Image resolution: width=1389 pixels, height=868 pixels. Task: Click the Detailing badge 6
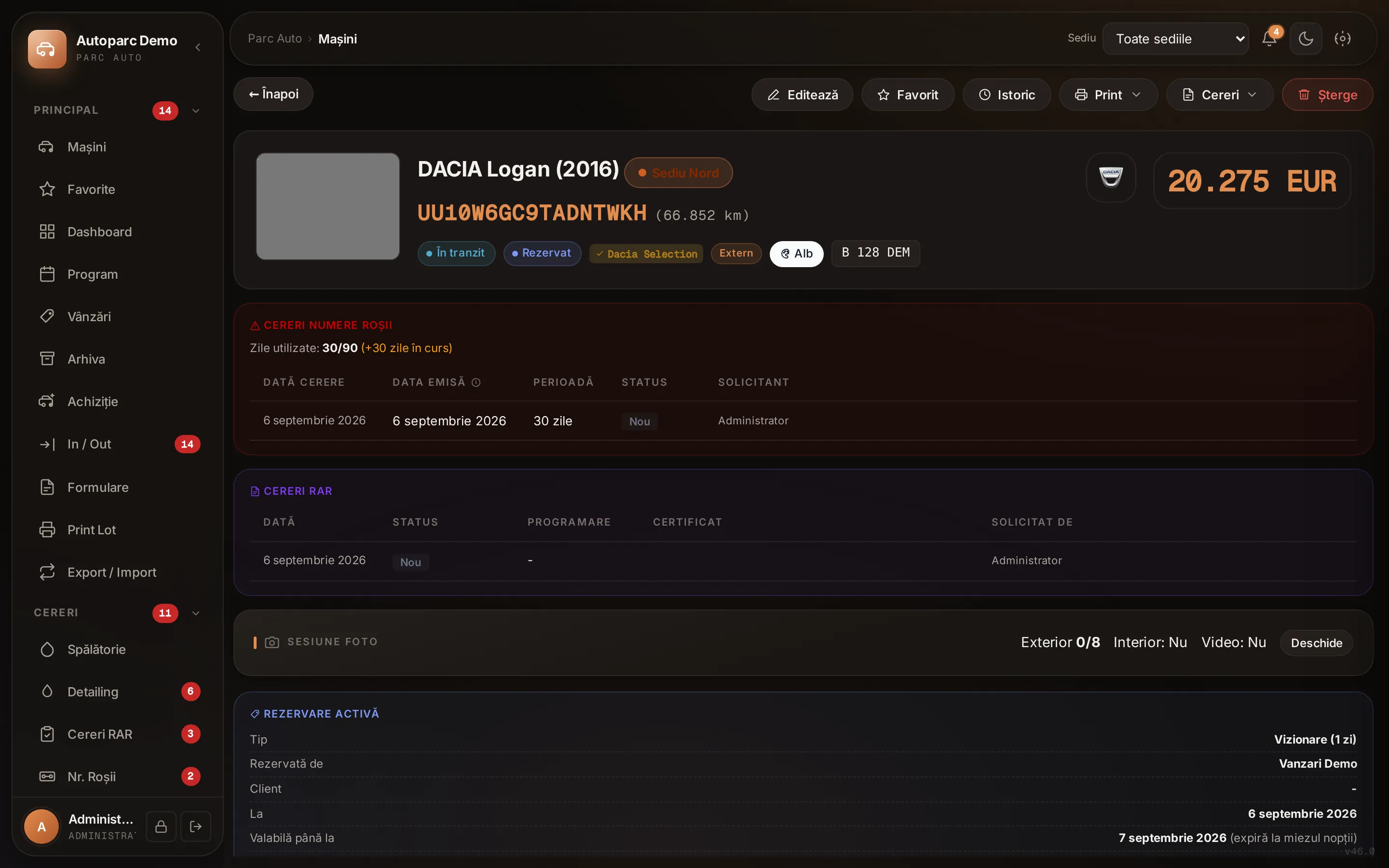pos(191,692)
